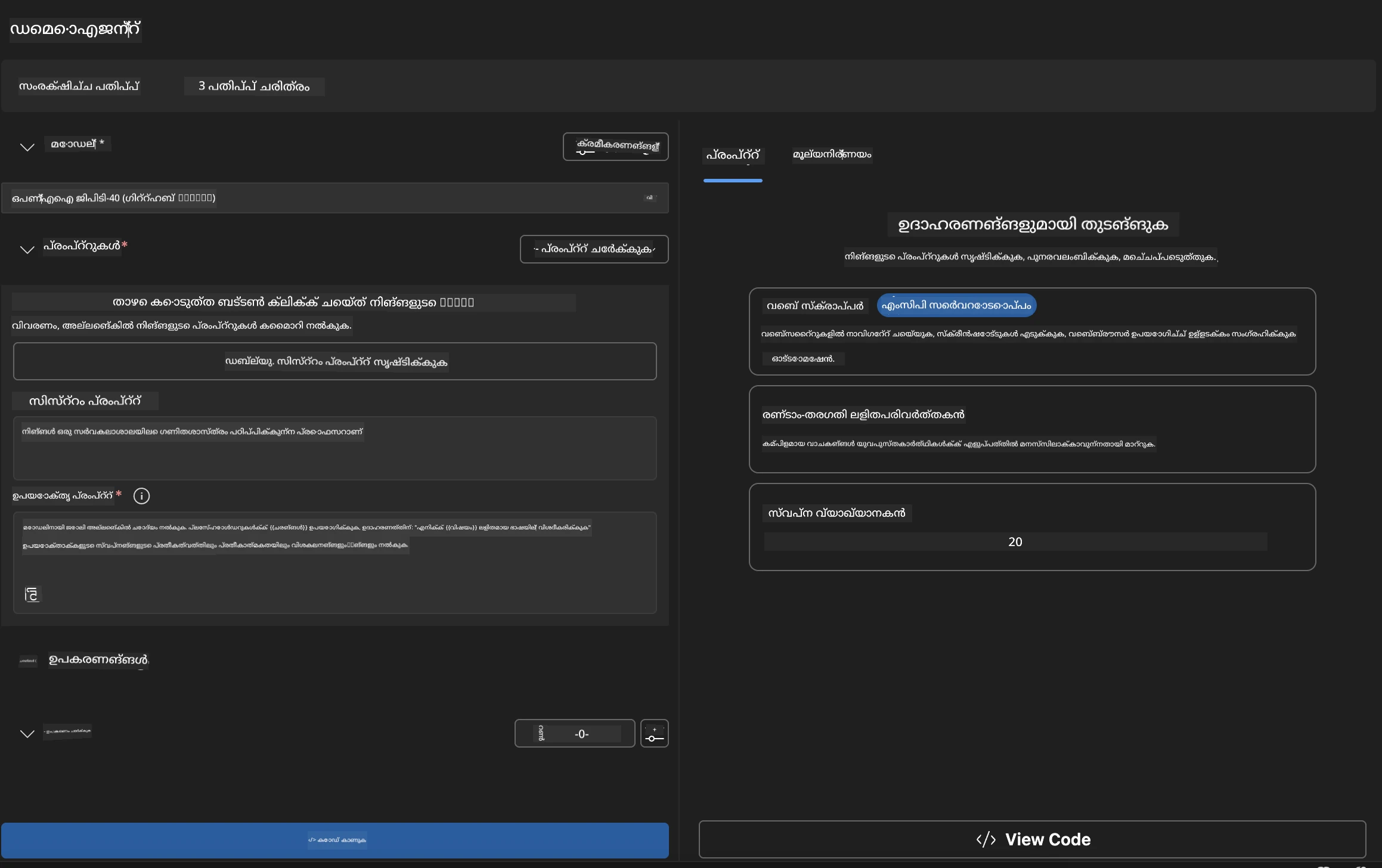Click the സംരക്ഷിച്ച പതിപ്പ് saved version label
The height and width of the screenshot is (868, 1382).
click(79, 86)
